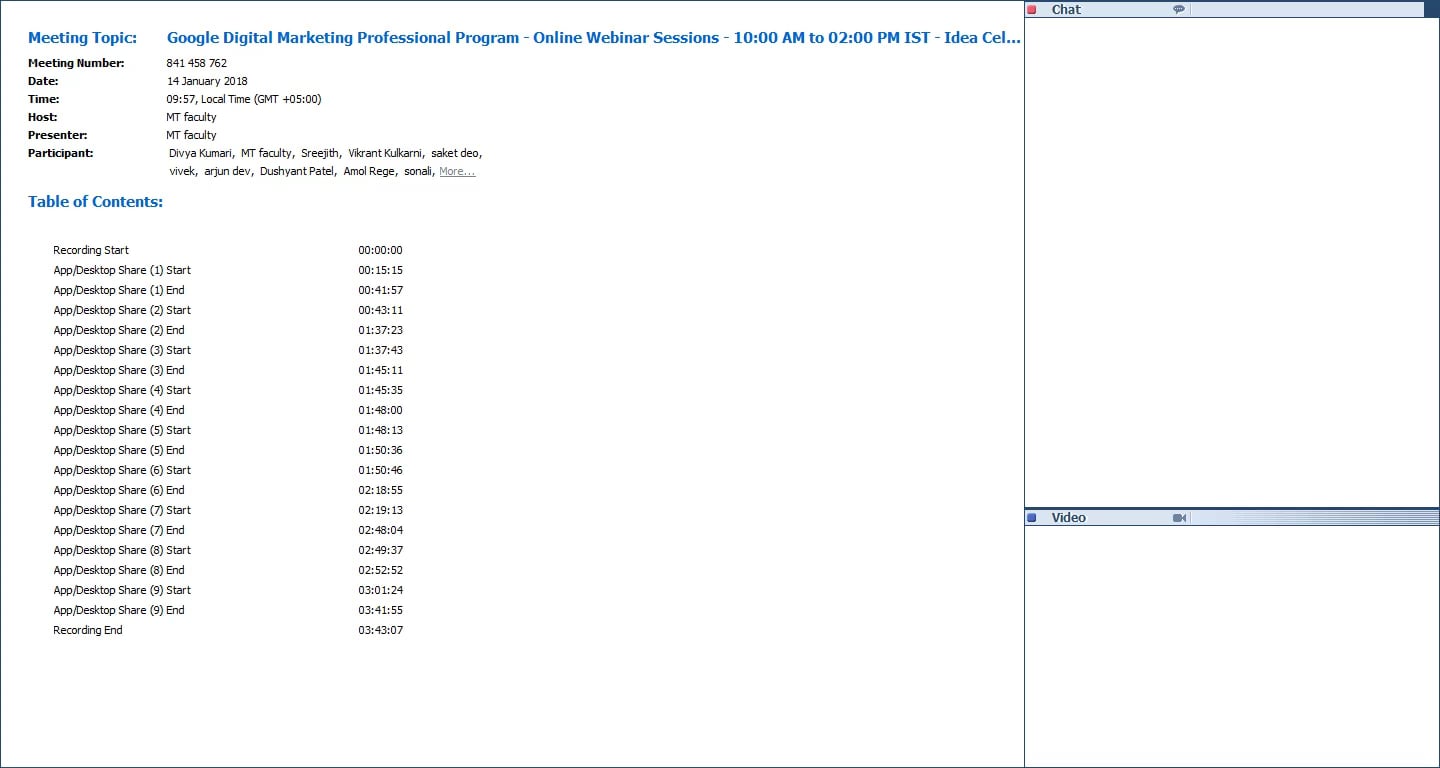This screenshot has height=768, width=1440.
Task: Select App/Desktop Share (3) End entry
Action: pyautogui.click(x=119, y=371)
